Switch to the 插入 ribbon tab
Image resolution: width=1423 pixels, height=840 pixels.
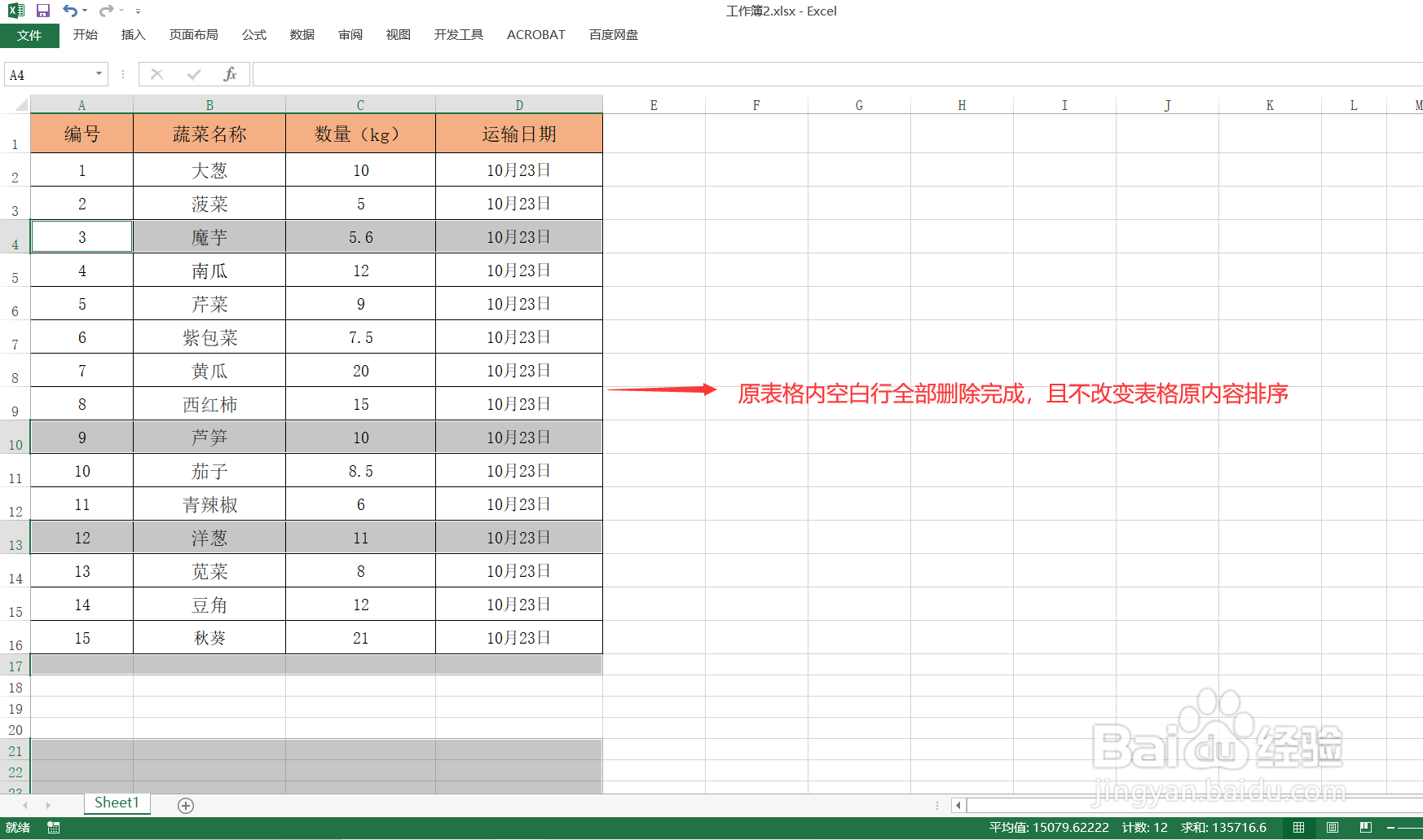[134, 34]
